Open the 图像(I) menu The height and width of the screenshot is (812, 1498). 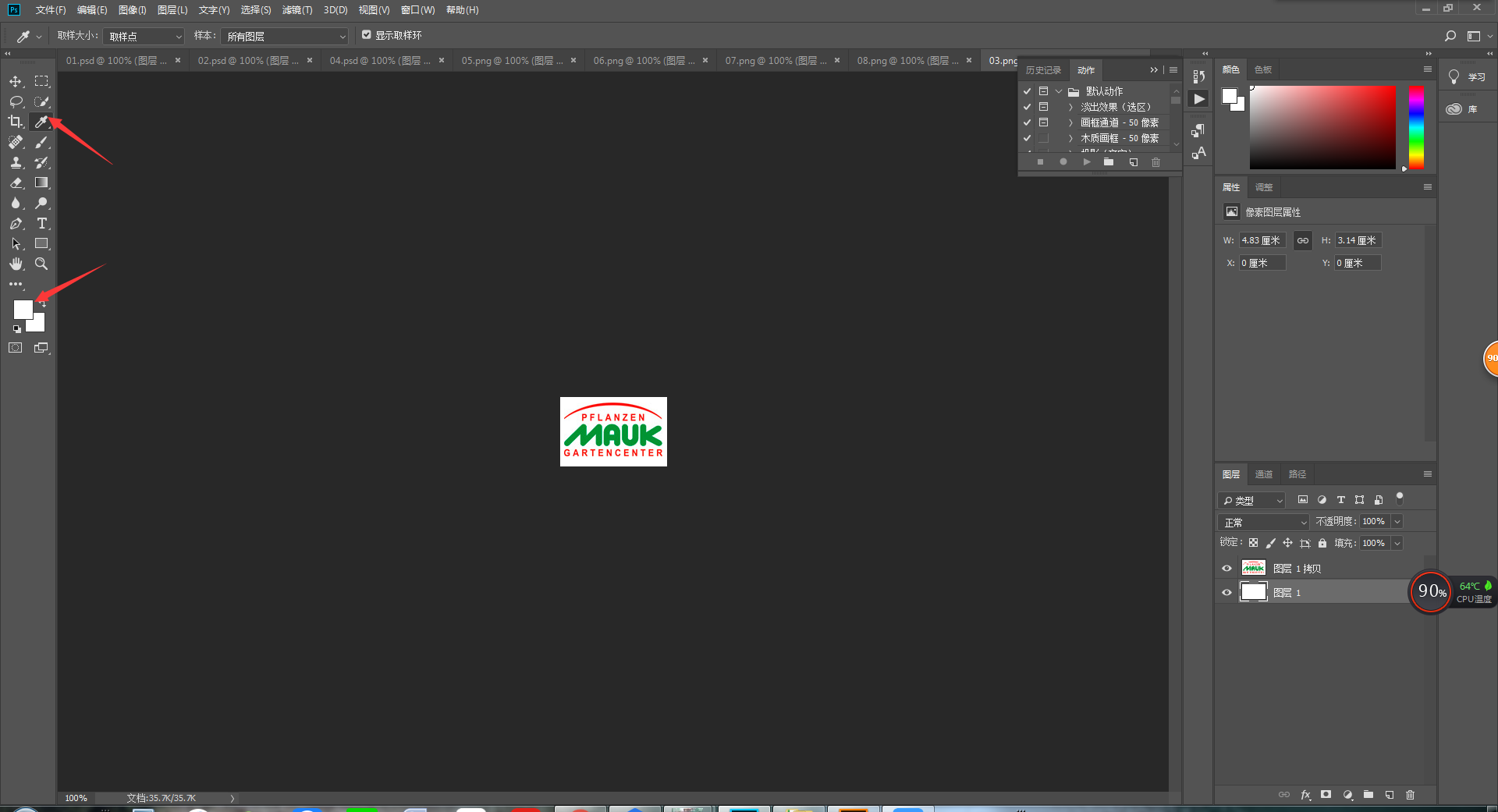click(x=133, y=10)
